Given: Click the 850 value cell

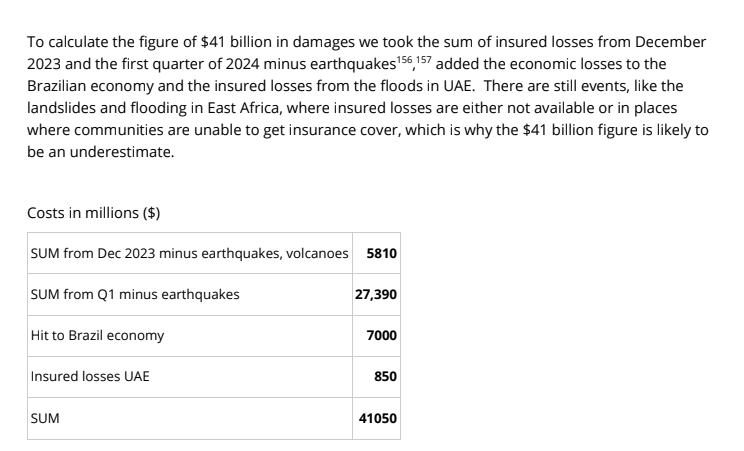Looking at the screenshot, I should pos(386,377).
